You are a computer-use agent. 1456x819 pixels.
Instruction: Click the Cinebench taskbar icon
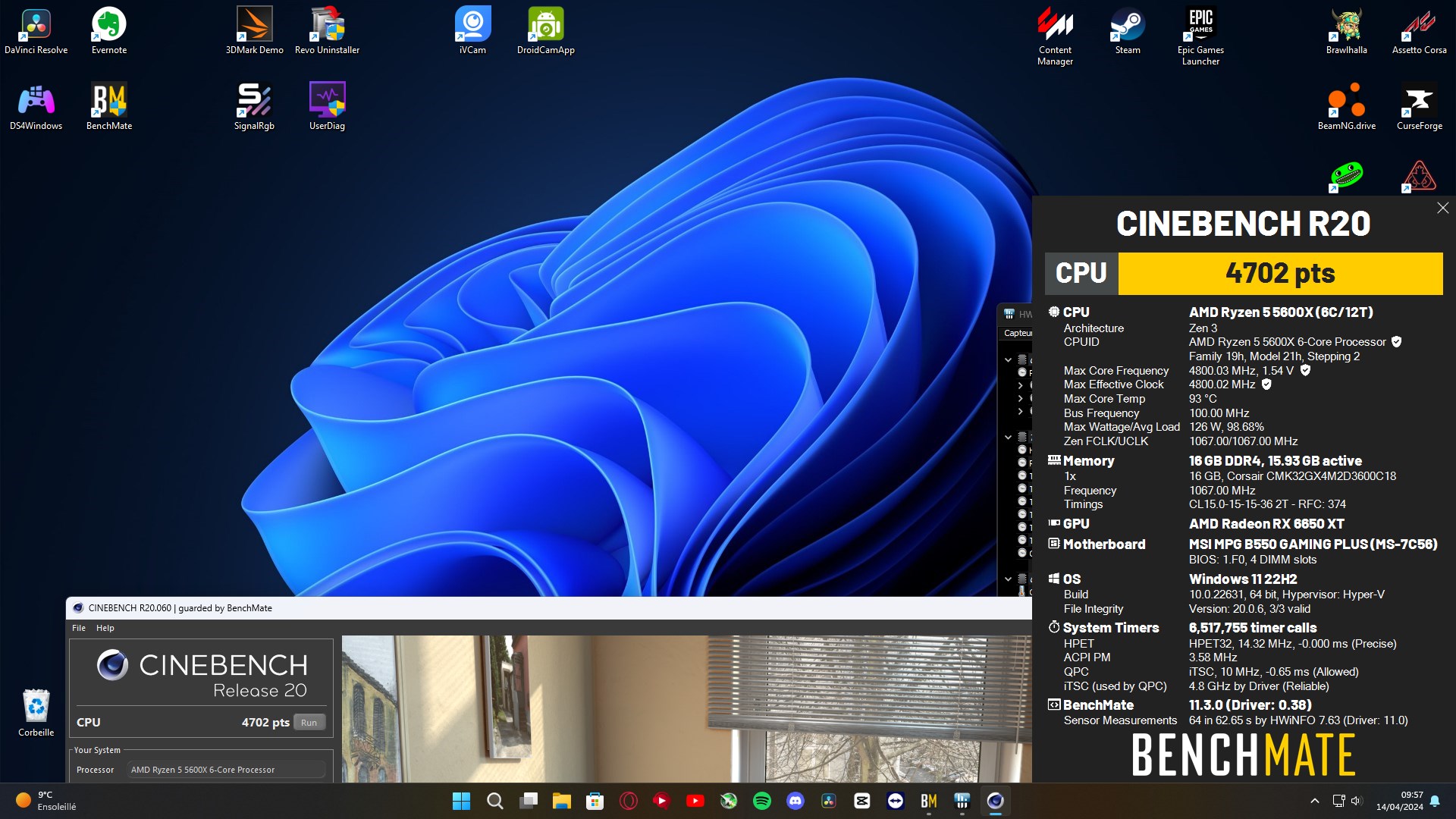coord(995,801)
